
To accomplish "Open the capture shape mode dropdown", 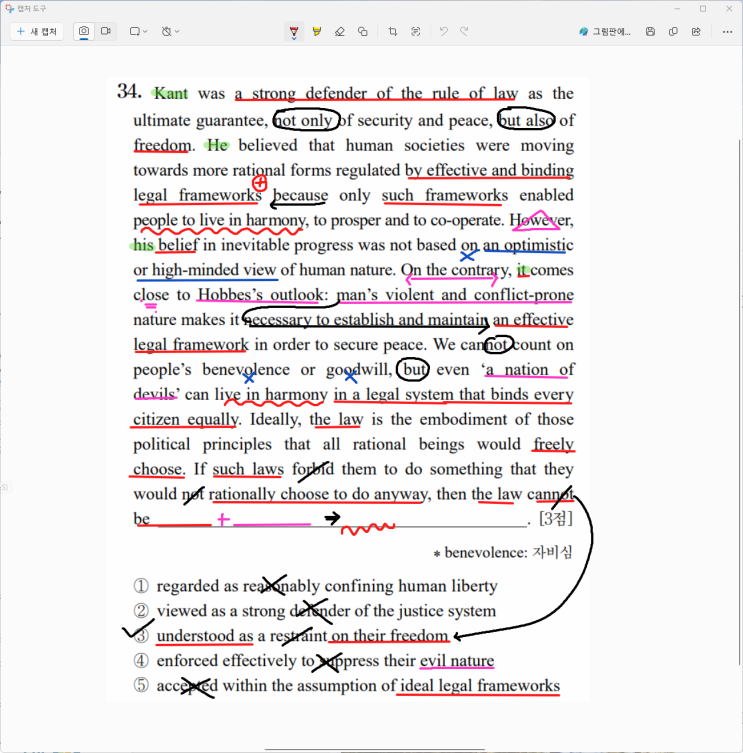I will click(x=138, y=32).
